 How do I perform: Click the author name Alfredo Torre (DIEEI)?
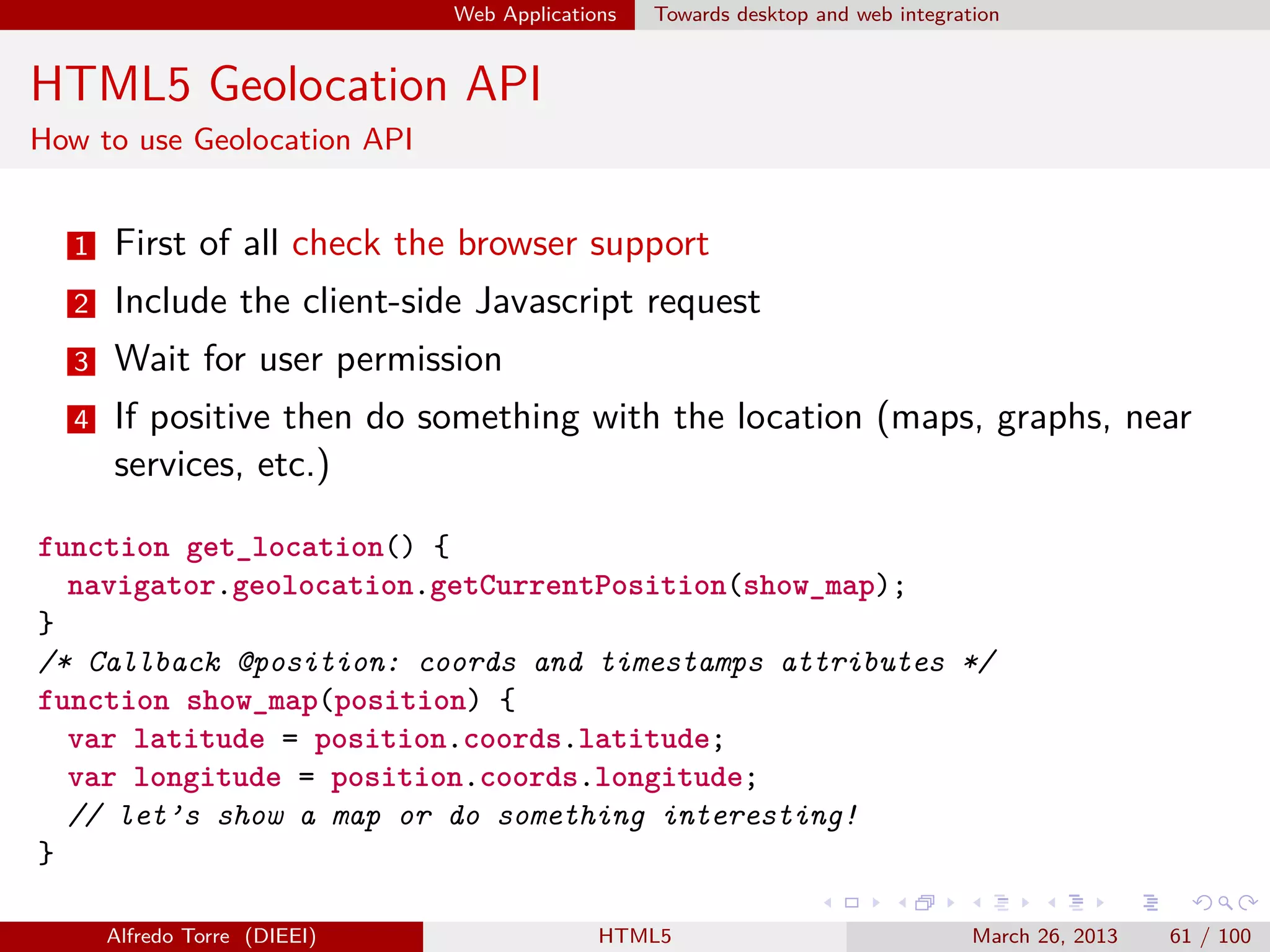tap(211, 936)
